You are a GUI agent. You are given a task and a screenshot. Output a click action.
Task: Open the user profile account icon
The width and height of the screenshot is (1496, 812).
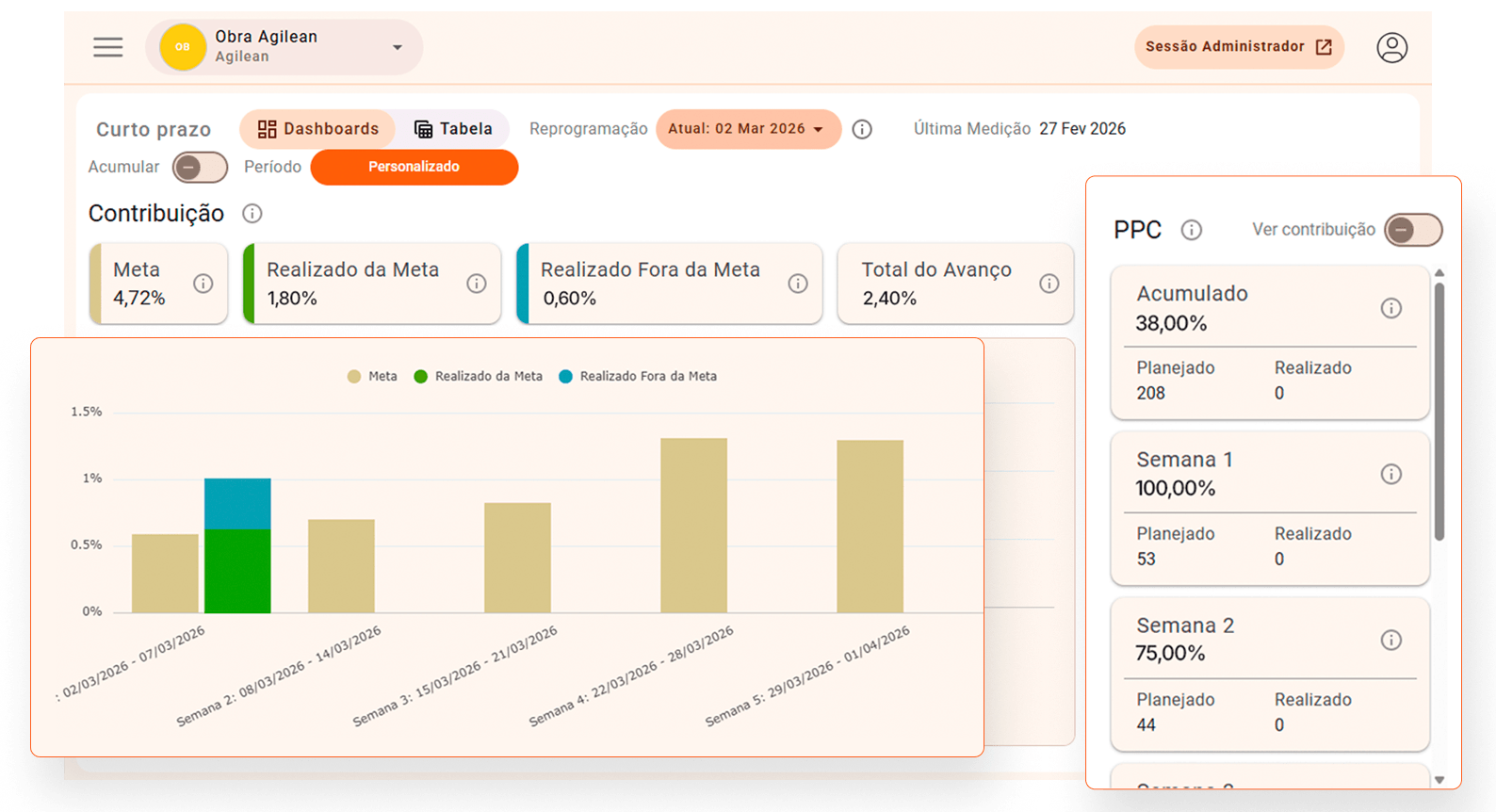1391,47
